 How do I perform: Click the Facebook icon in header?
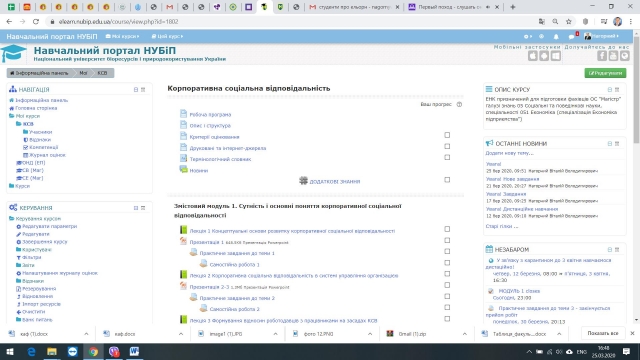(x=602, y=56)
